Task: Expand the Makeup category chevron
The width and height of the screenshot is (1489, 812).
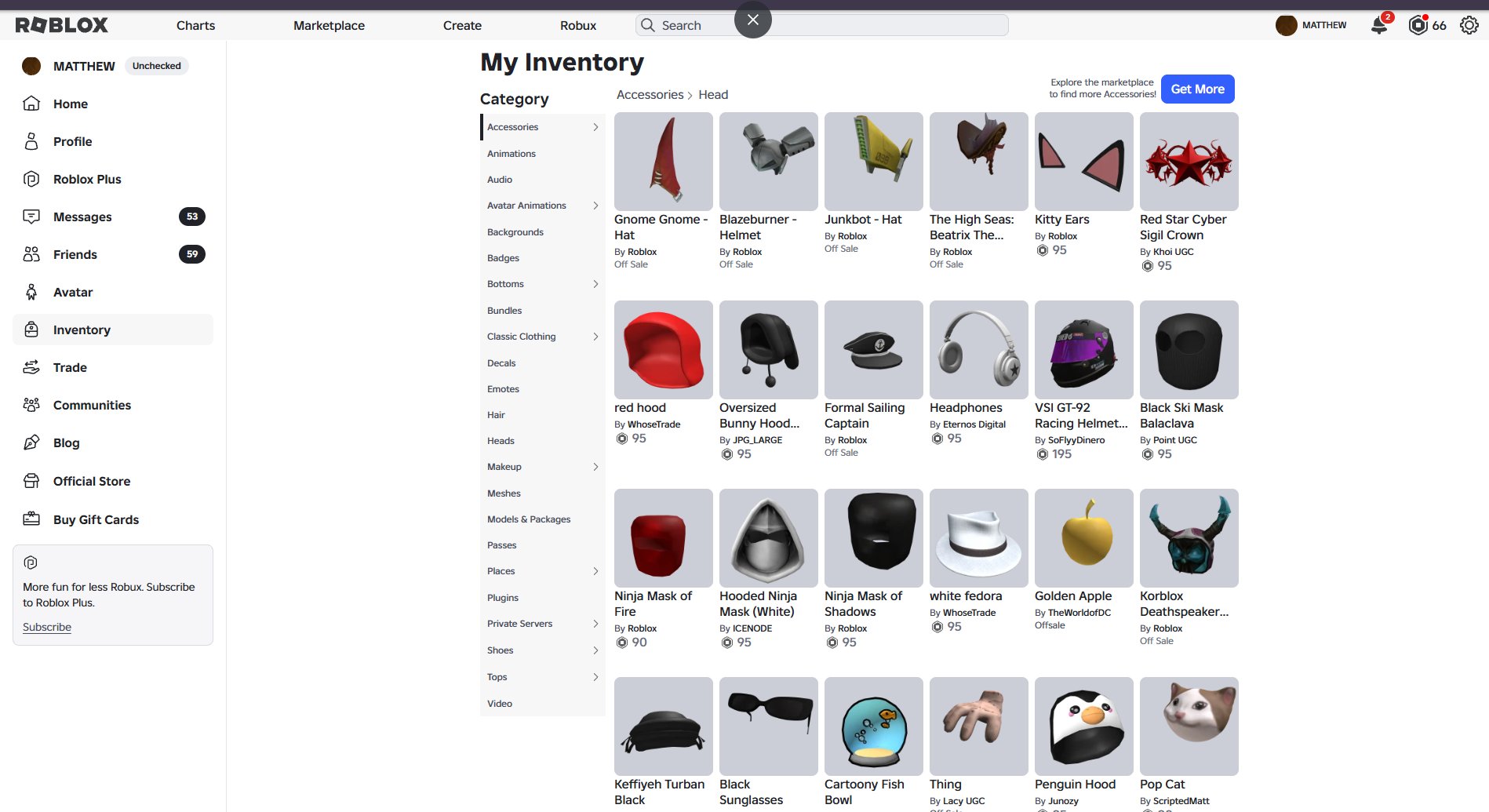Action: (x=595, y=467)
